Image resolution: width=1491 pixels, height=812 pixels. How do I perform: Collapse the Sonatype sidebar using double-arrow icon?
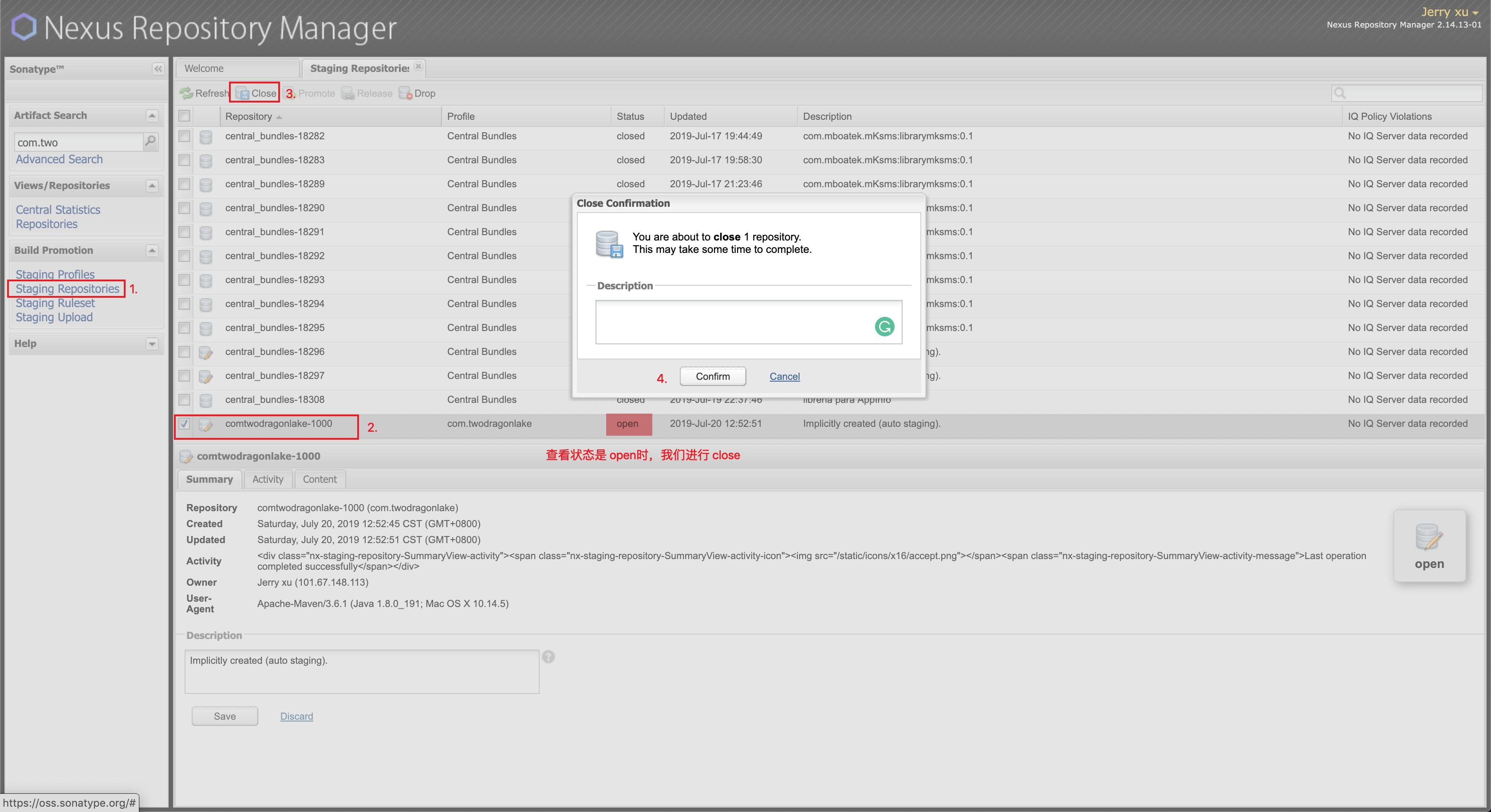click(x=158, y=69)
